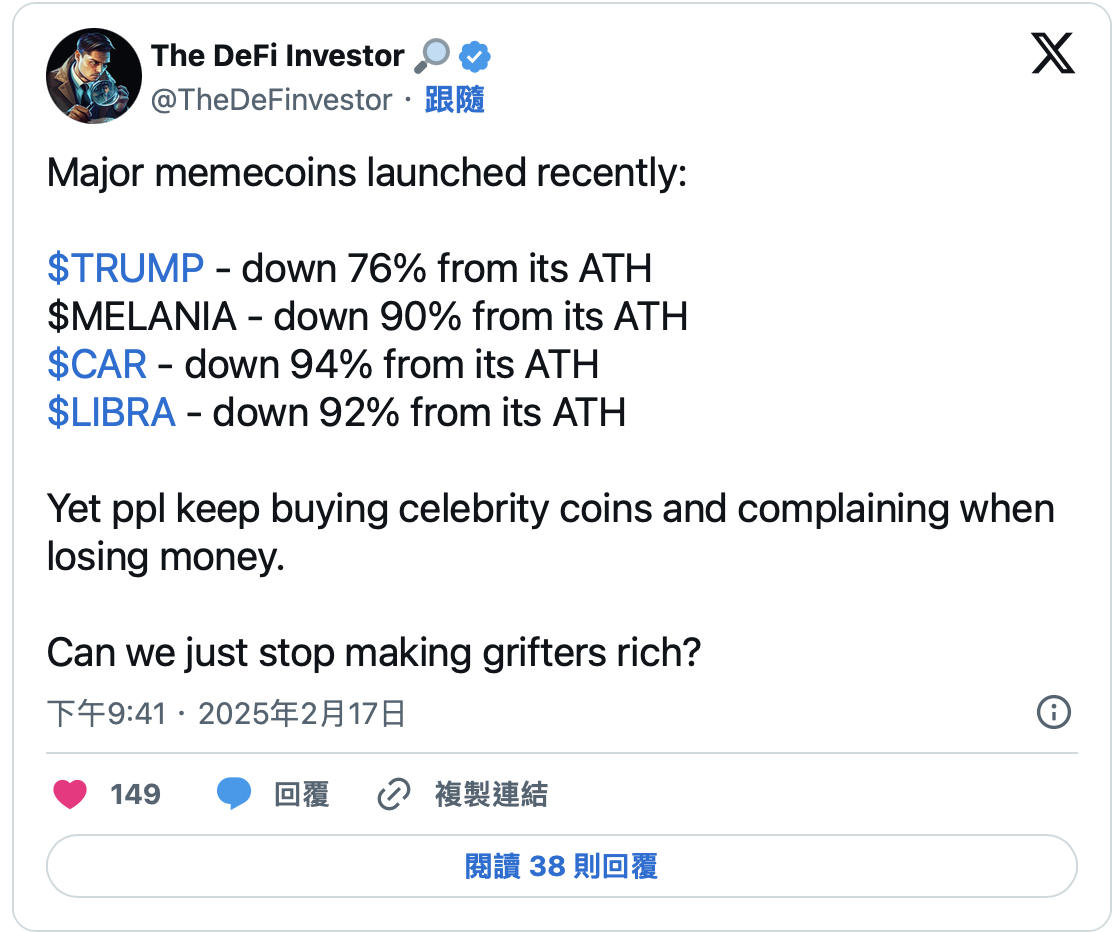Click the display name The DeFi Investor
Screen dimensions: 1116x932
pyautogui.click(x=277, y=56)
